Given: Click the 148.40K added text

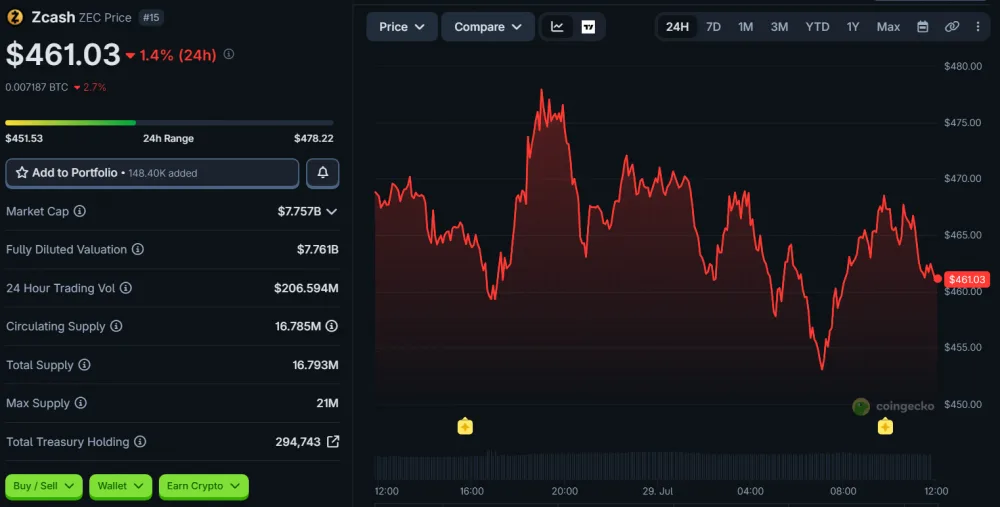Looking at the screenshot, I should coord(163,173).
